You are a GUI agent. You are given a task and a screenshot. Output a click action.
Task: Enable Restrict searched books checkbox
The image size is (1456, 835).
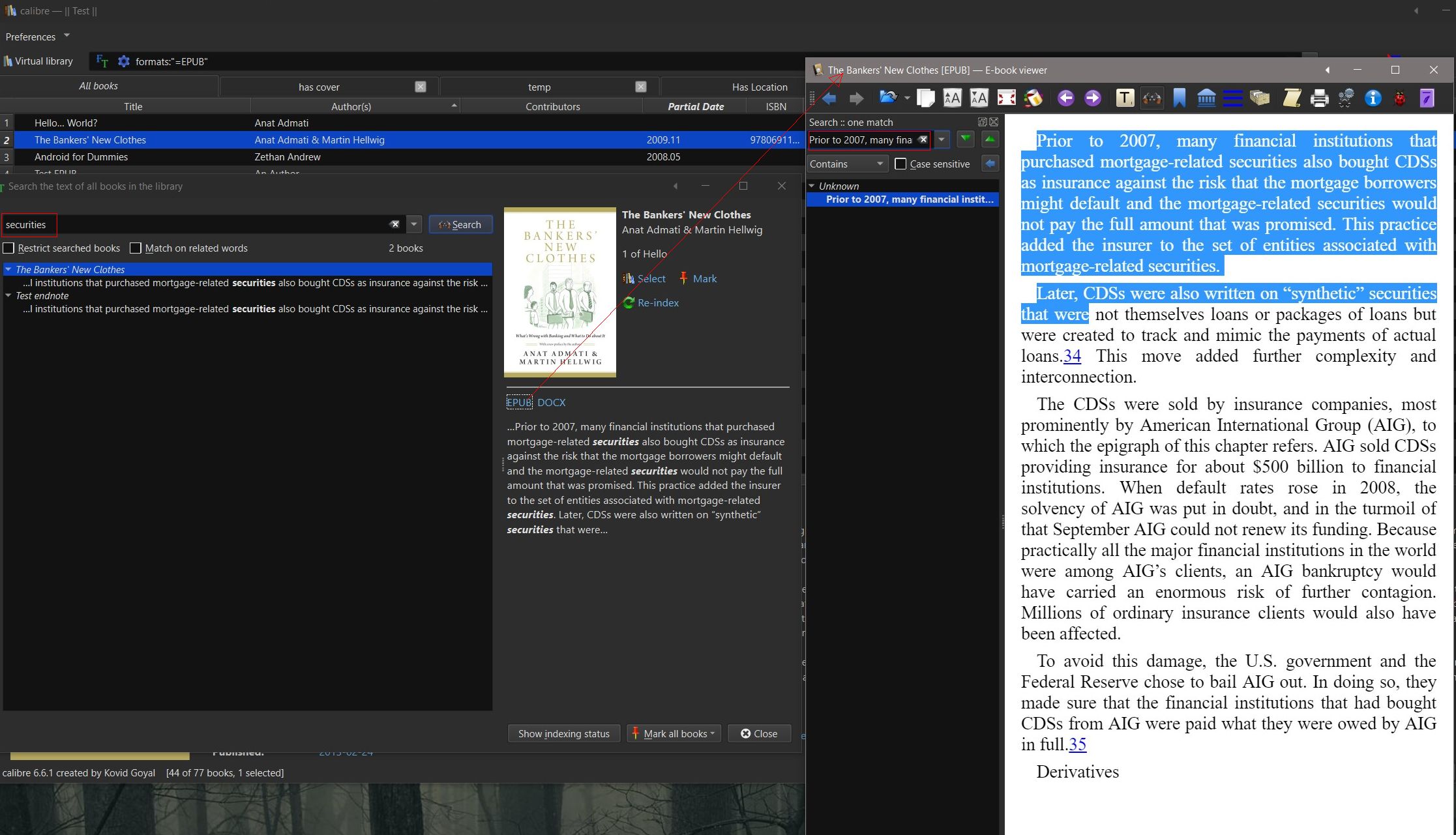(x=8, y=248)
